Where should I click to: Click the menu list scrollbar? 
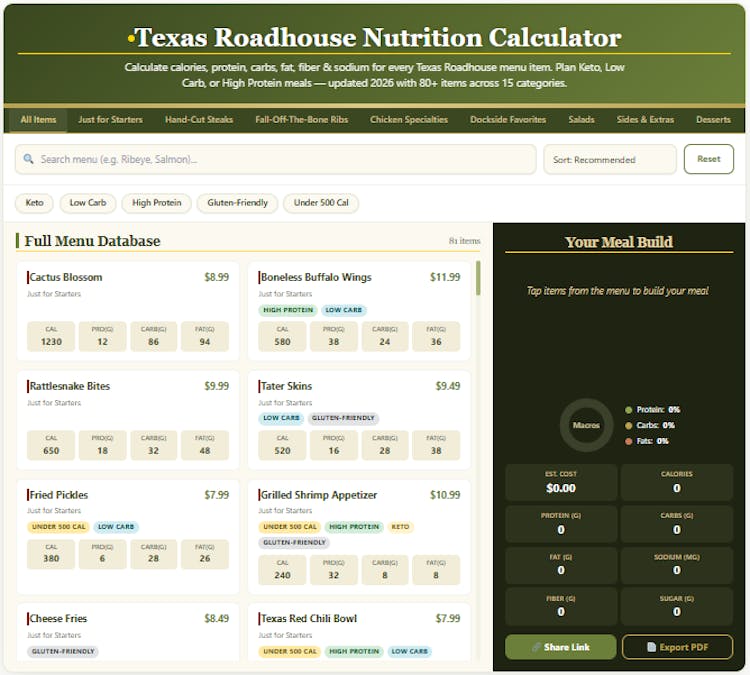coord(478,280)
